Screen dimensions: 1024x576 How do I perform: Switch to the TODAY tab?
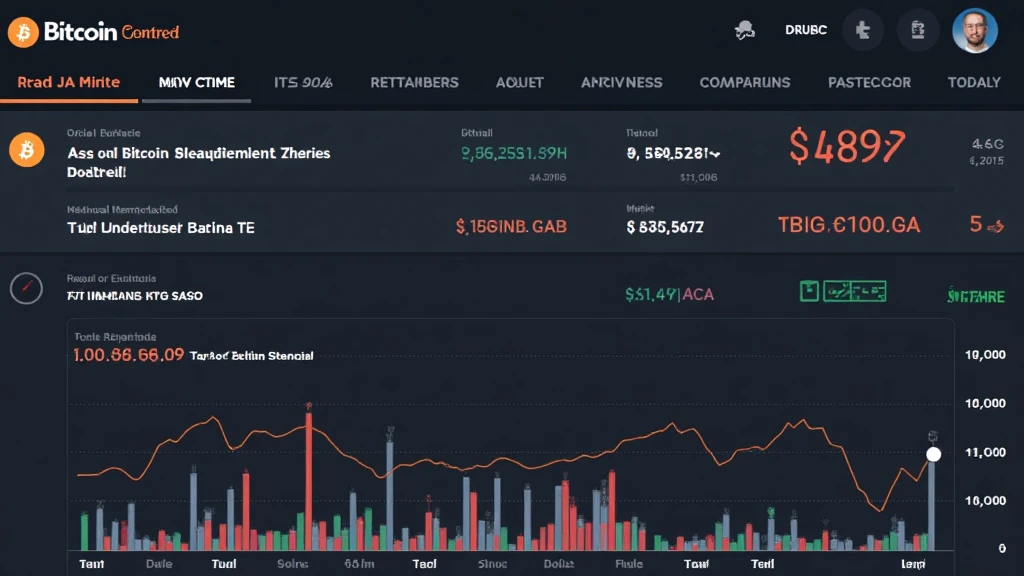(x=973, y=82)
